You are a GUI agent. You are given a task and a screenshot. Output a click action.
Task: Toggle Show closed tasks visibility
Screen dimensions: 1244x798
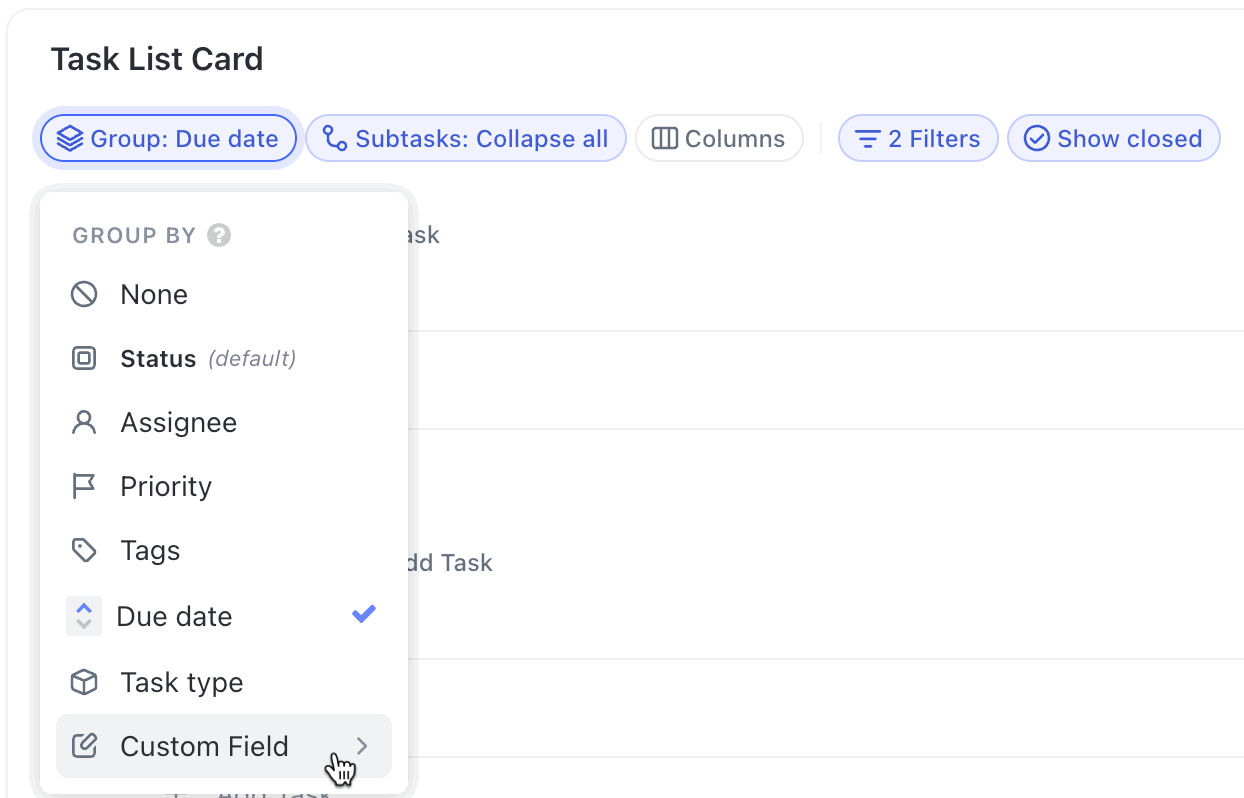(1113, 139)
